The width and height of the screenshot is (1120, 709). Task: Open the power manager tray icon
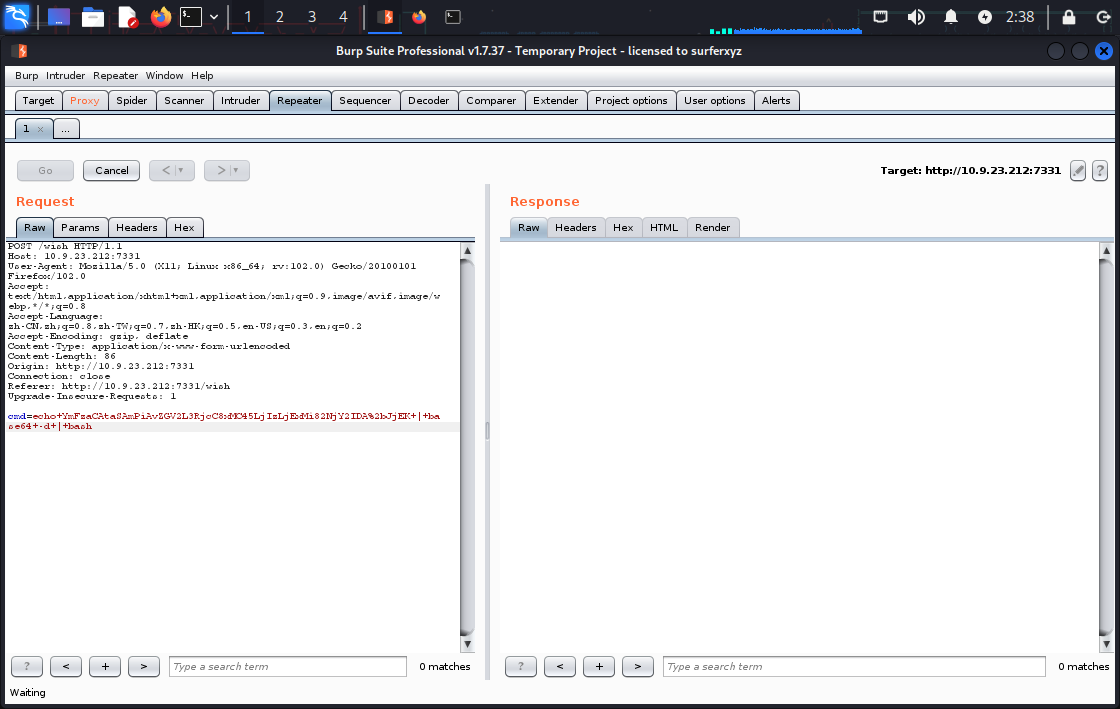[984, 17]
